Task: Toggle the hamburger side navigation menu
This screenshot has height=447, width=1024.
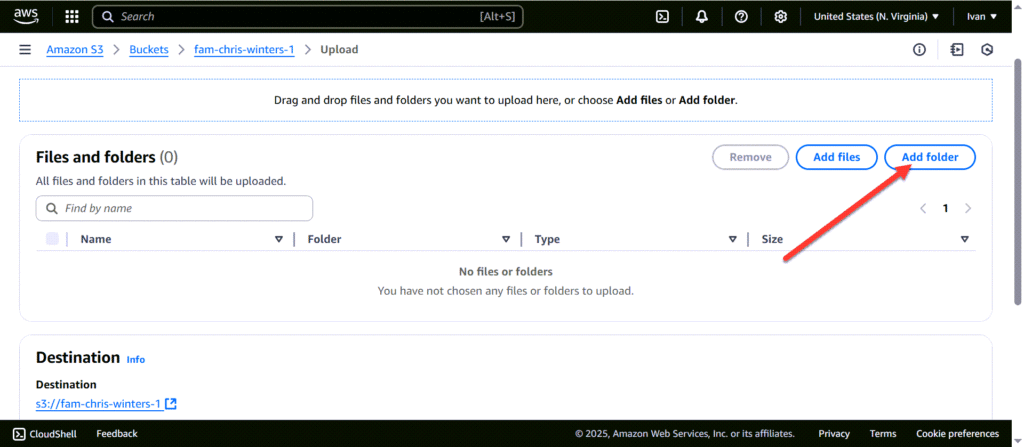Action: 25,50
